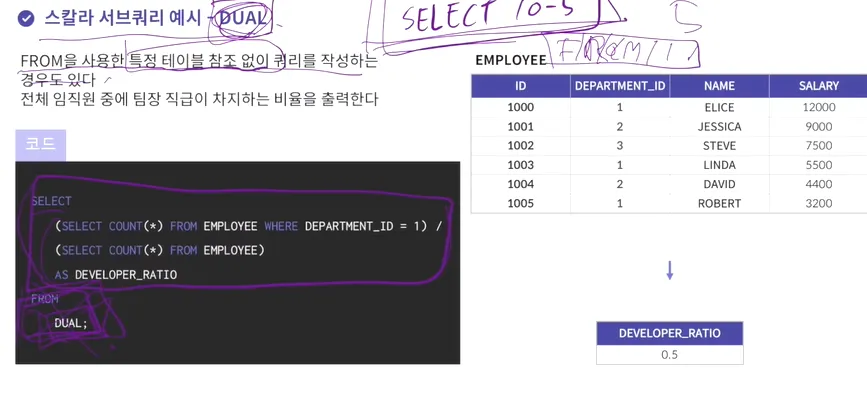The height and width of the screenshot is (403, 867).
Task: Click the DUAL; text in the code block
Action: pyautogui.click(x=71, y=323)
